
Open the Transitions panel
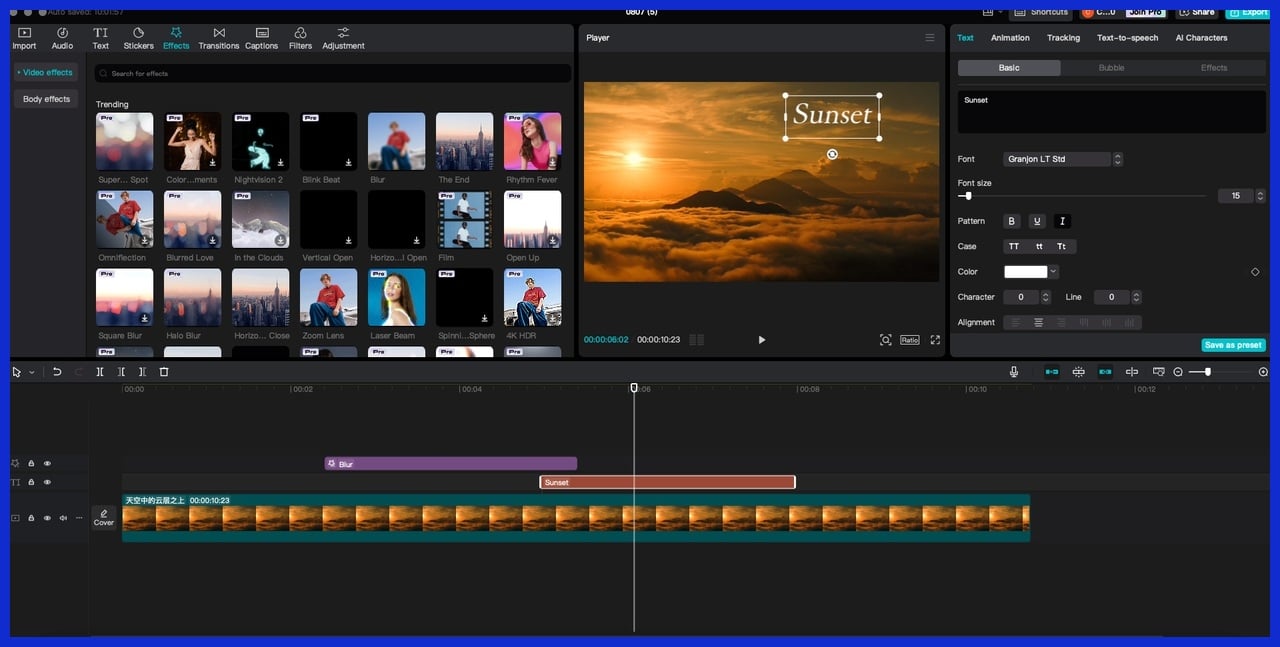[x=218, y=37]
